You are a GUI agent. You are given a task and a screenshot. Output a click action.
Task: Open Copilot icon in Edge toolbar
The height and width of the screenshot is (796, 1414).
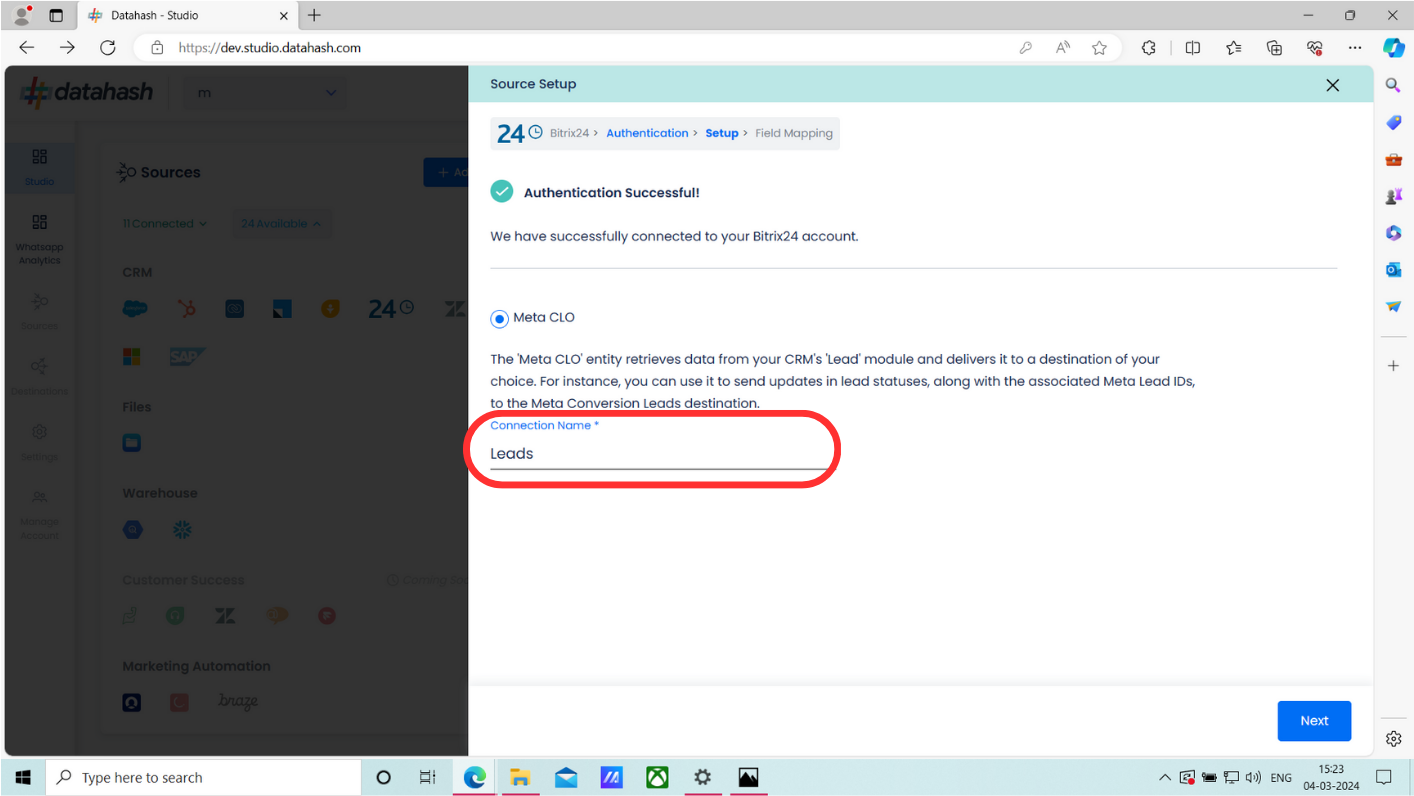tap(1393, 47)
